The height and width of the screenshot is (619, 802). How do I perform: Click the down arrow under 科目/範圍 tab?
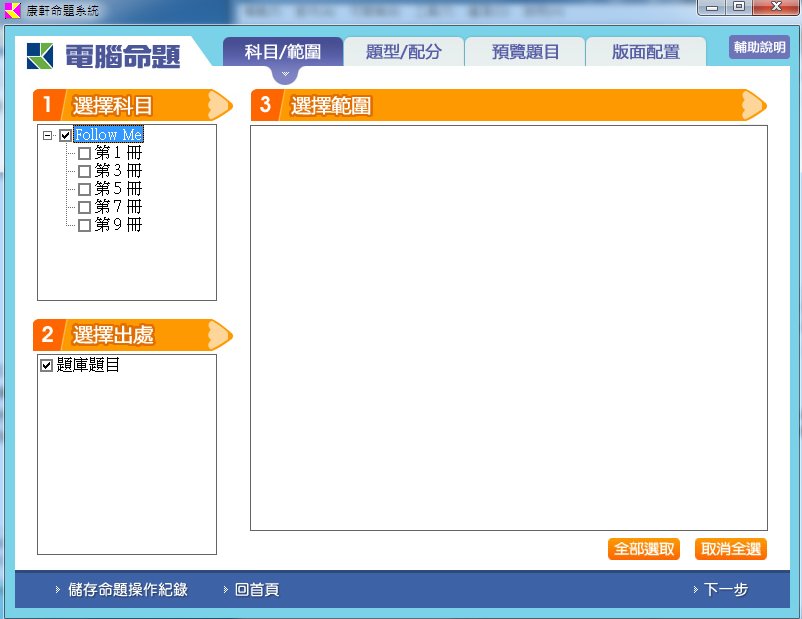click(x=284, y=75)
